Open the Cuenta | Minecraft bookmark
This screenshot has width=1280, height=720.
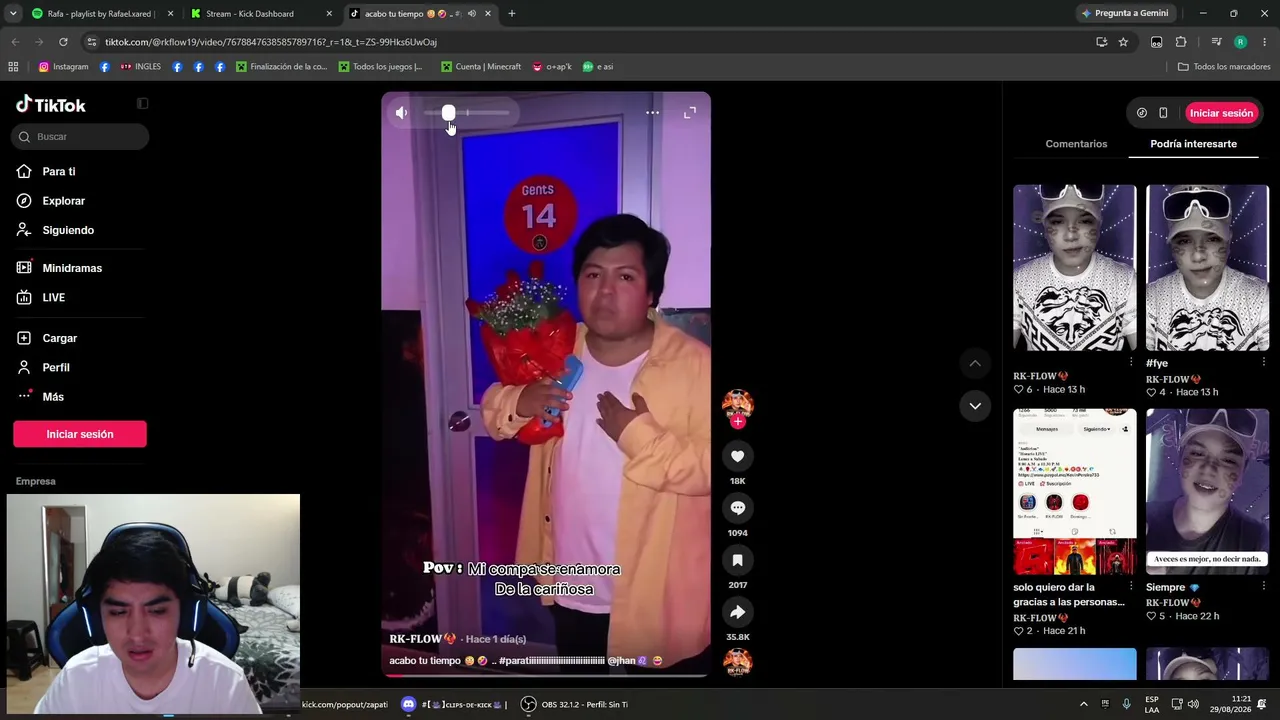[x=481, y=67]
